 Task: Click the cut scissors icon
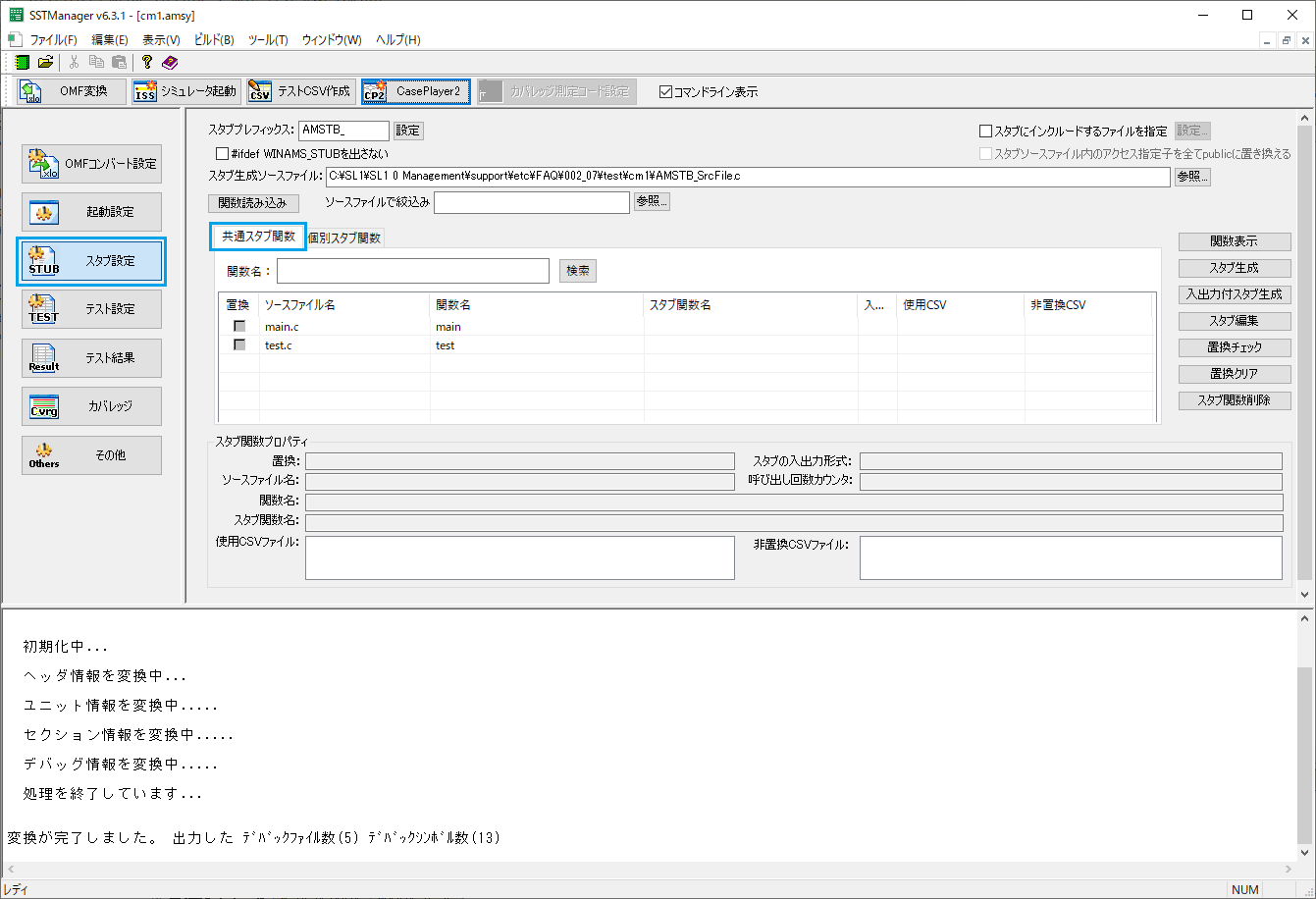(x=74, y=62)
